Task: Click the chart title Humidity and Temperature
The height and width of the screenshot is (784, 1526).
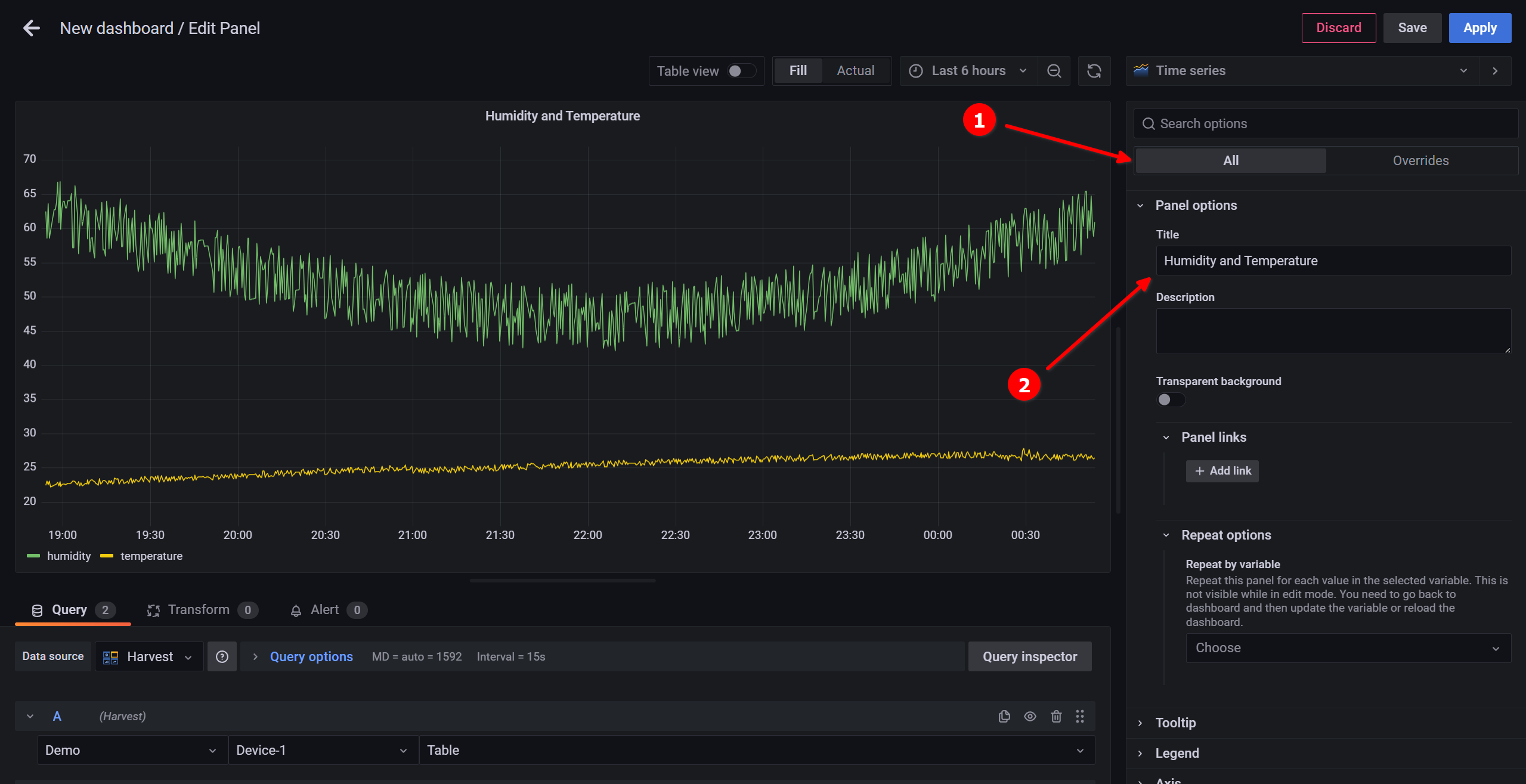Action: (x=562, y=116)
